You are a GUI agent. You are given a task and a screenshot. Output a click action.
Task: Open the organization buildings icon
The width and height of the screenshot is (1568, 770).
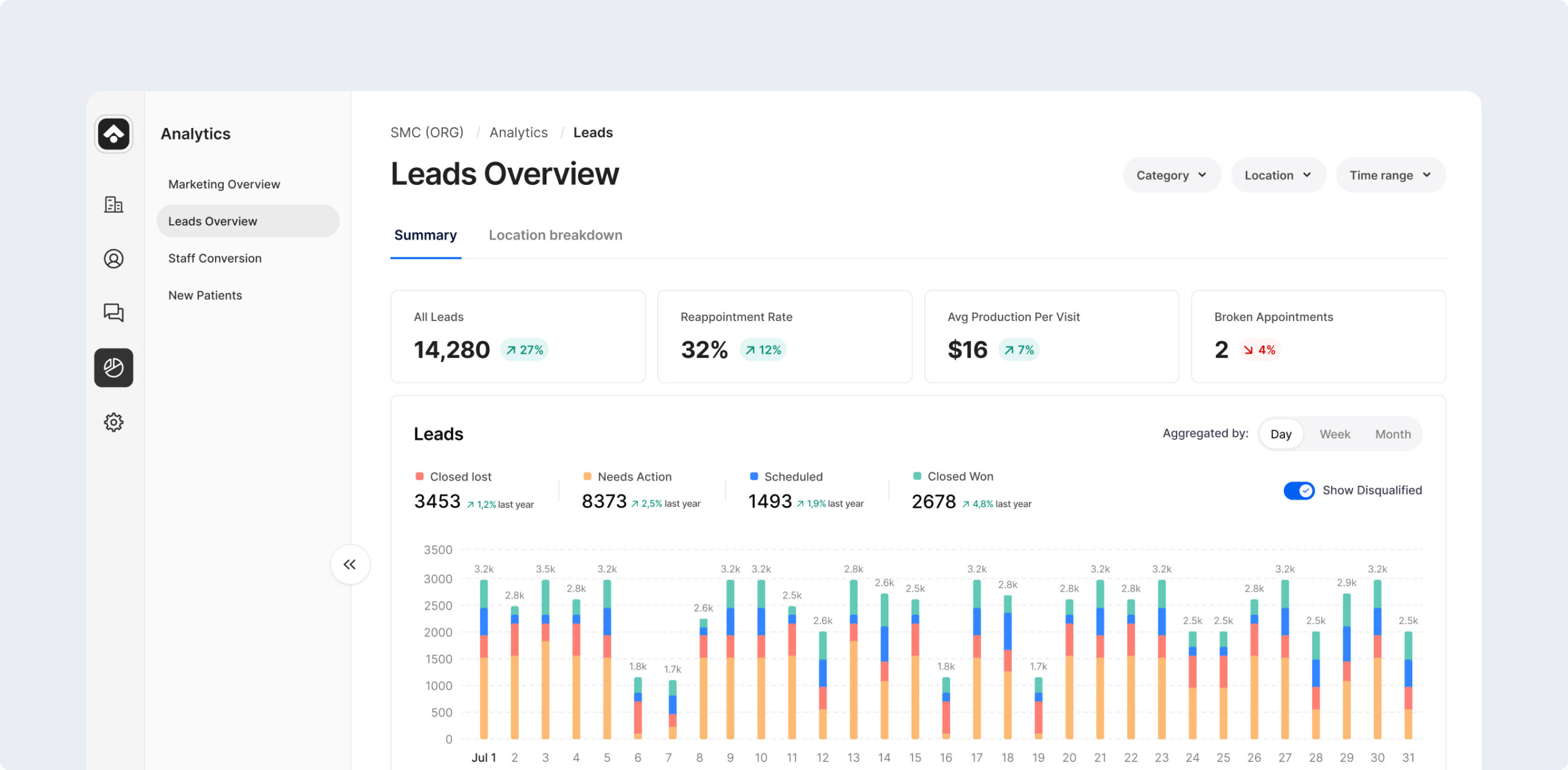[113, 205]
